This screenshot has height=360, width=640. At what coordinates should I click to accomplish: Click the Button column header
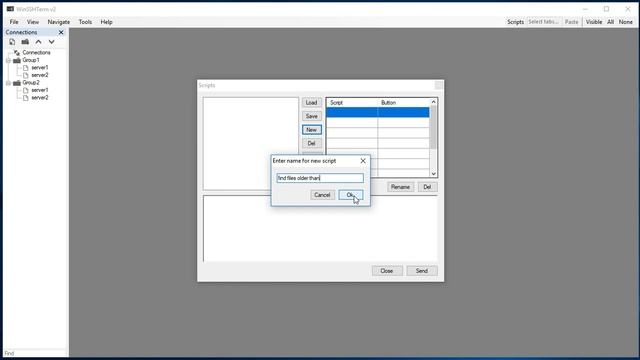pos(403,102)
